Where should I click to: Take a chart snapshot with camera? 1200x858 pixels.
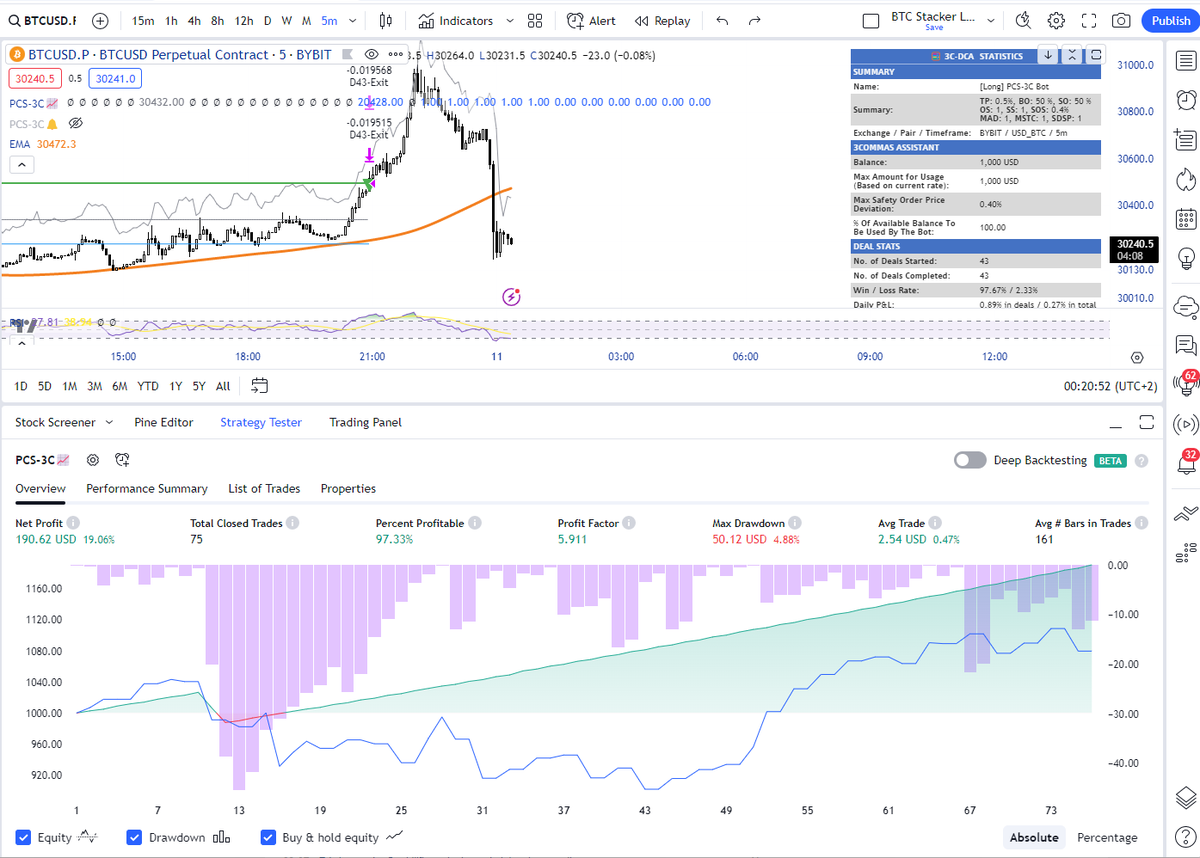[1122, 20]
